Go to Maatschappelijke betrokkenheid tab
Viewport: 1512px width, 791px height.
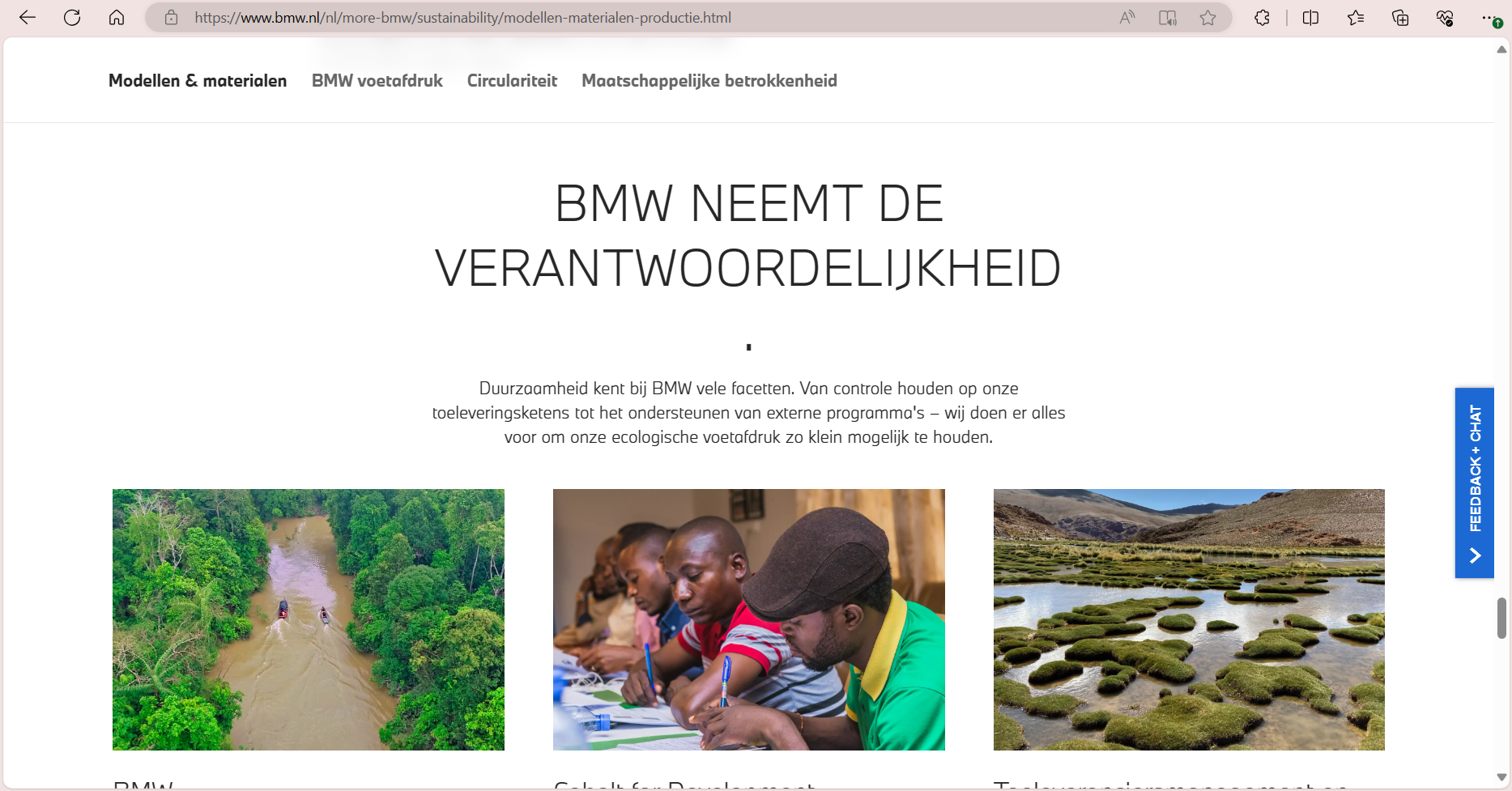pos(709,81)
